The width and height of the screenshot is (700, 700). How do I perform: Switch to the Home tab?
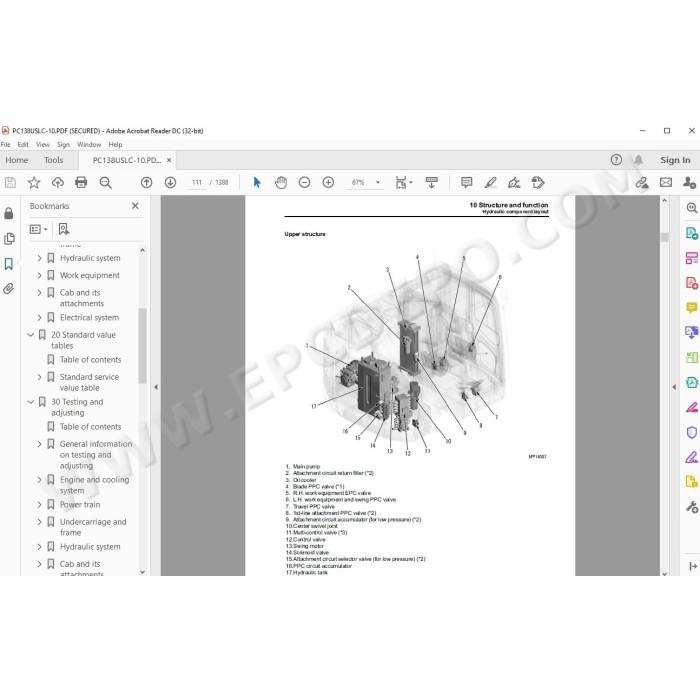[17, 160]
